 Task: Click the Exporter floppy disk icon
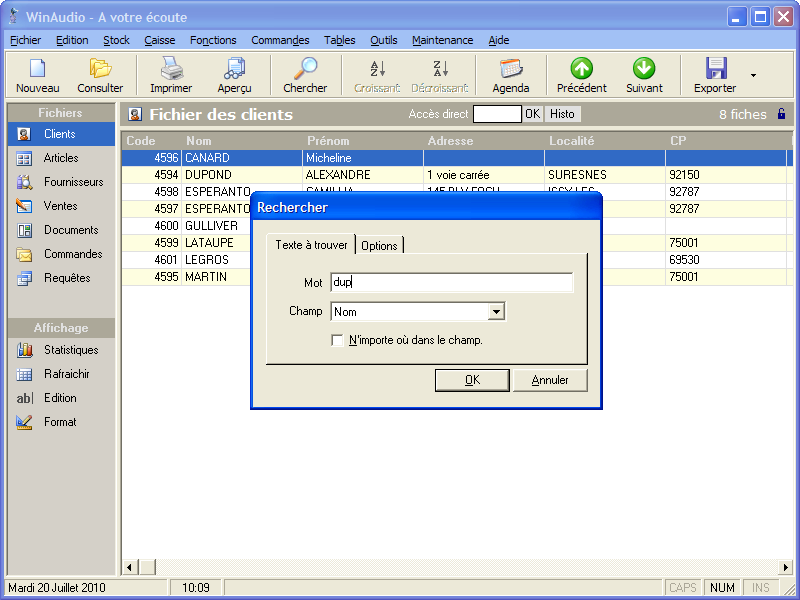pyautogui.click(x=715, y=69)
